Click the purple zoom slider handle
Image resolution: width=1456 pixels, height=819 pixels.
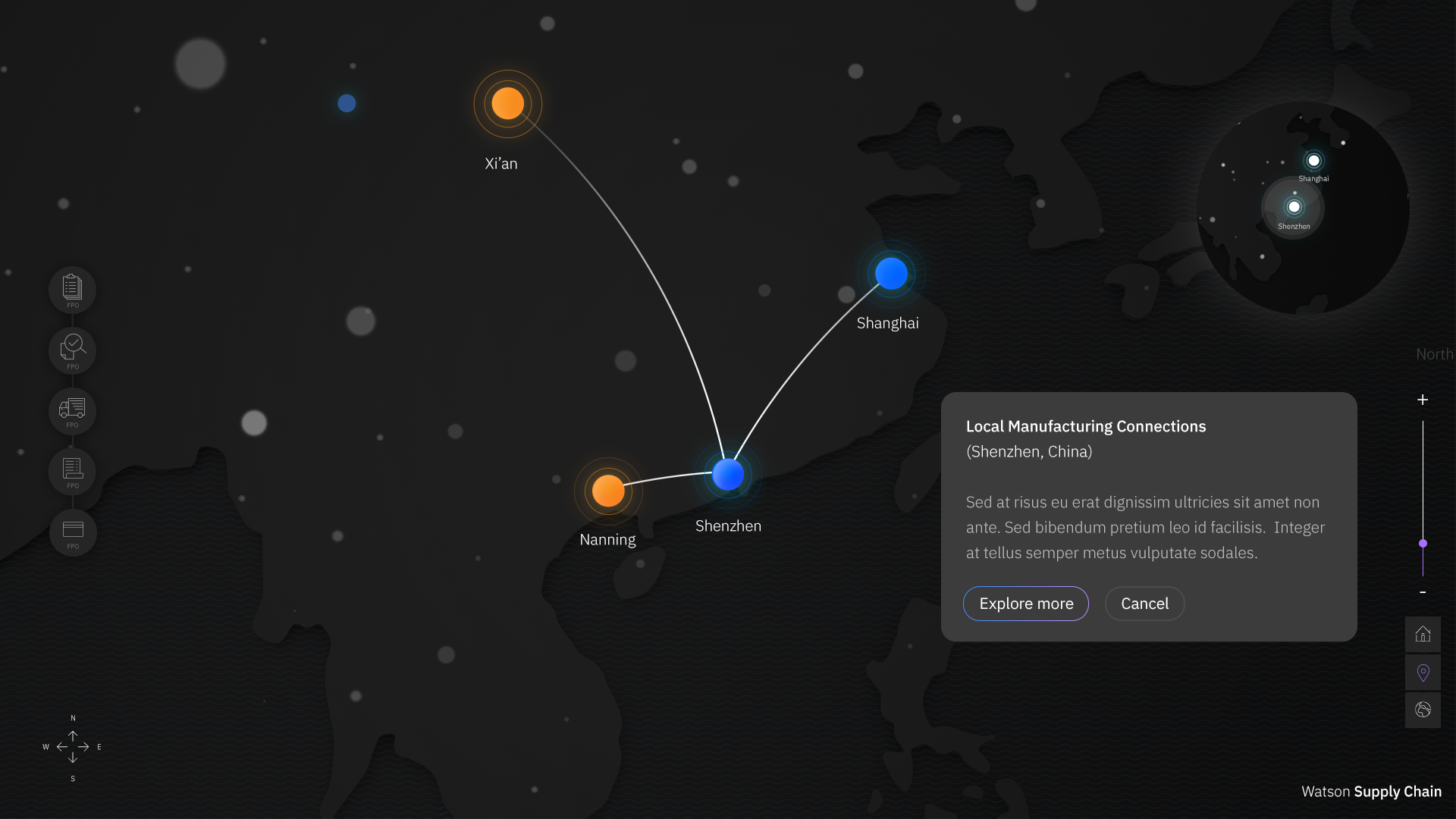click(1423, 544)
